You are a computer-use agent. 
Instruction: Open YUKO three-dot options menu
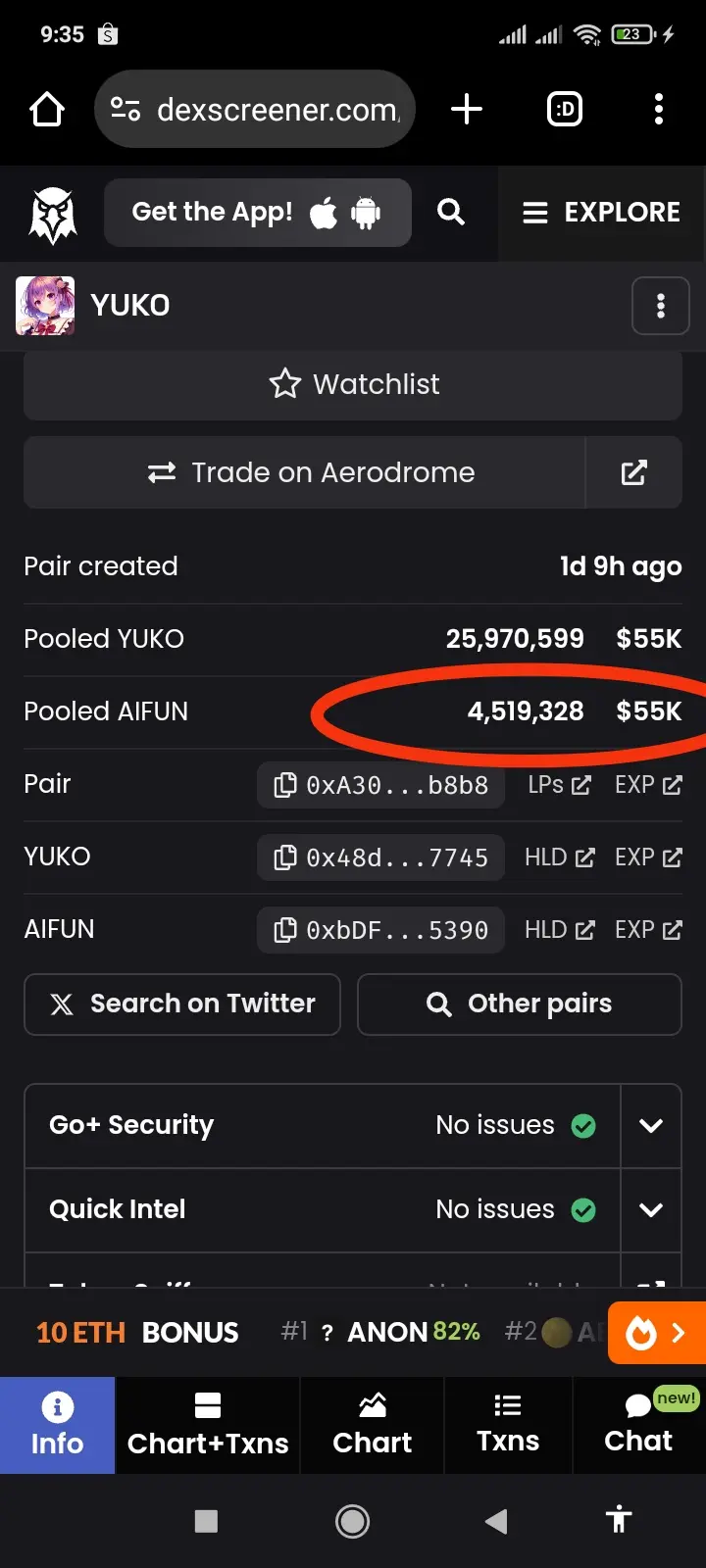tap(660, 306)
